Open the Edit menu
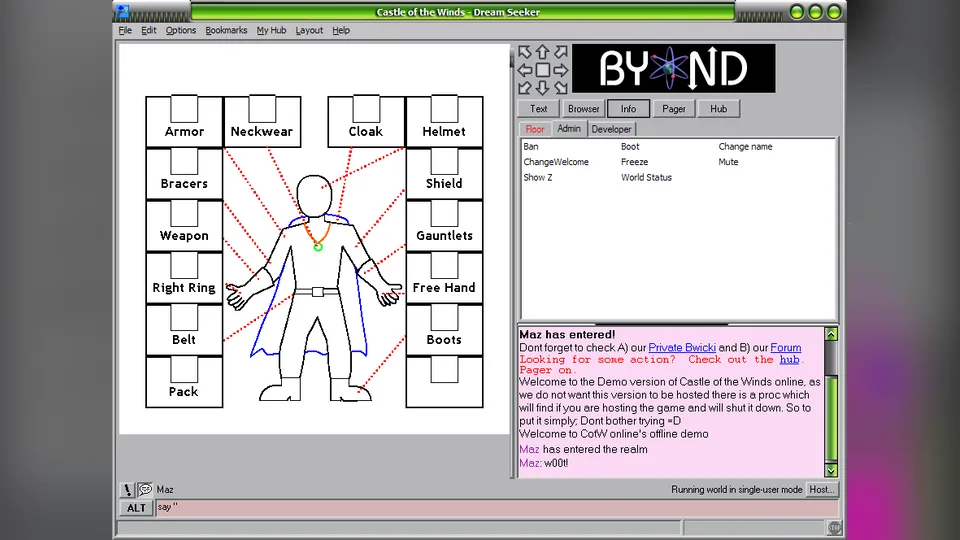 tap(149, 30)
